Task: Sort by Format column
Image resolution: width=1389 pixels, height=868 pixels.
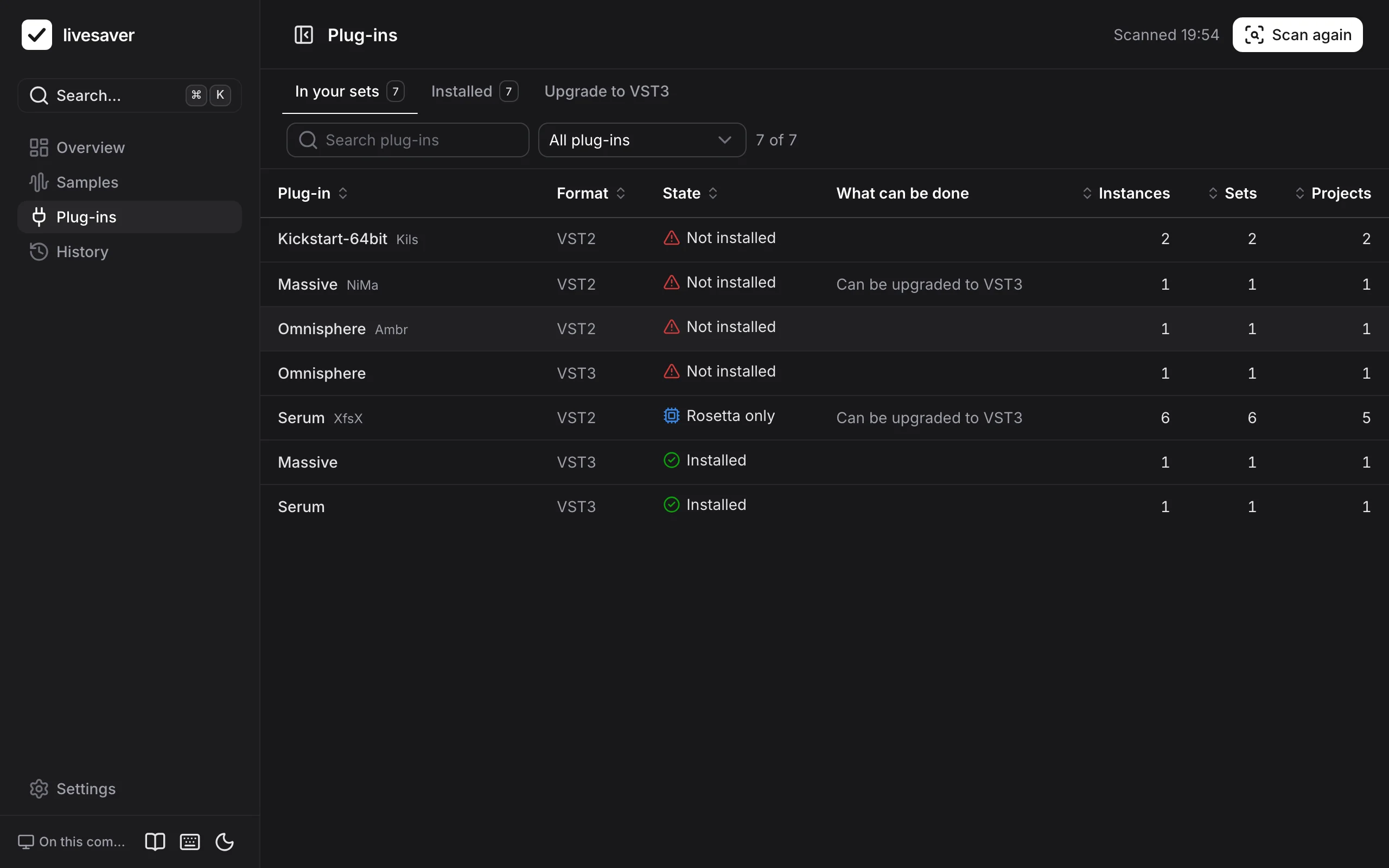Action: (x=591, y=194)
